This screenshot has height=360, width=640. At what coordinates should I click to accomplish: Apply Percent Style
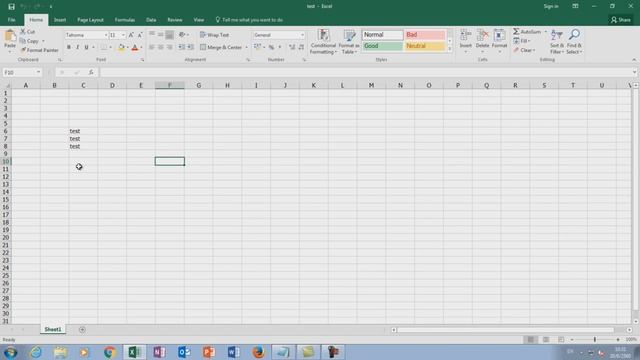(x=271, y=48)
